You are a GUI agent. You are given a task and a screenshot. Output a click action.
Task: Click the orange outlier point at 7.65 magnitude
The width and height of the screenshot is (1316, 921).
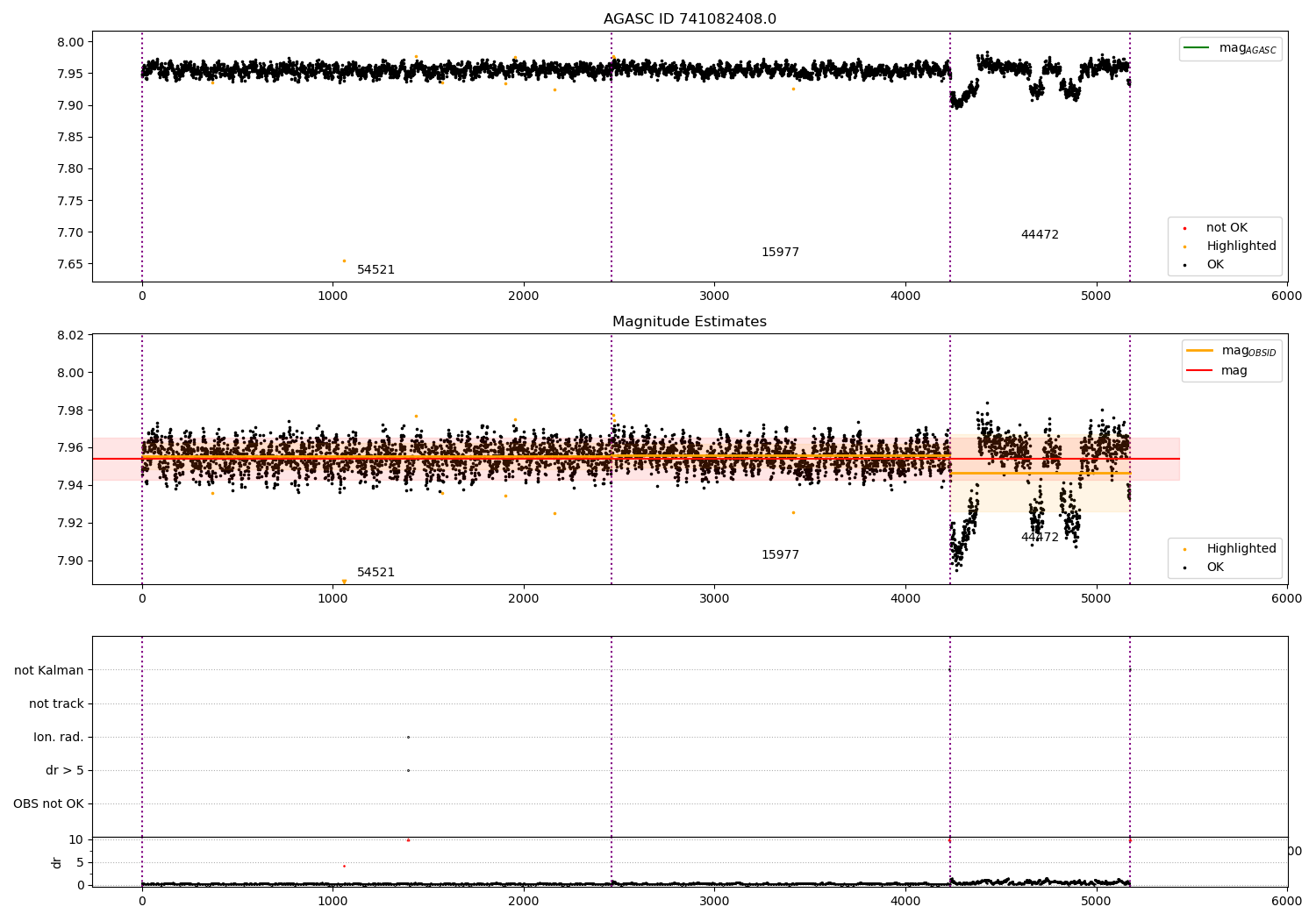click(344, 261)
